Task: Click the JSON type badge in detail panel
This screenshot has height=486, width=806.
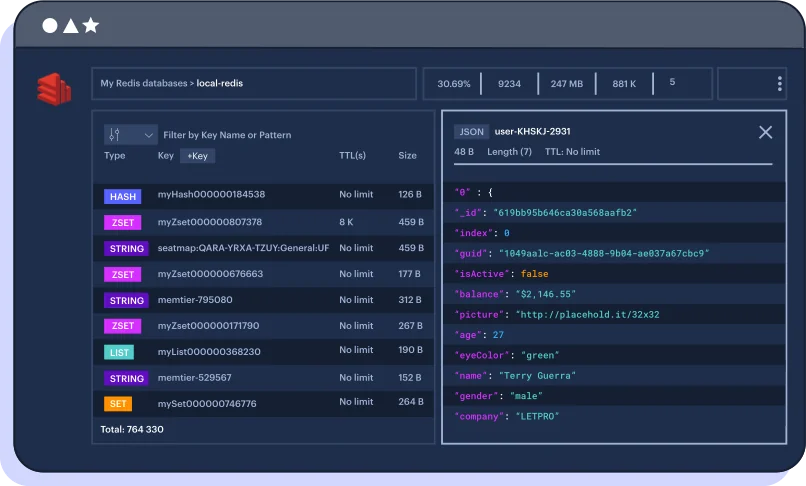Action: [471, 132]
